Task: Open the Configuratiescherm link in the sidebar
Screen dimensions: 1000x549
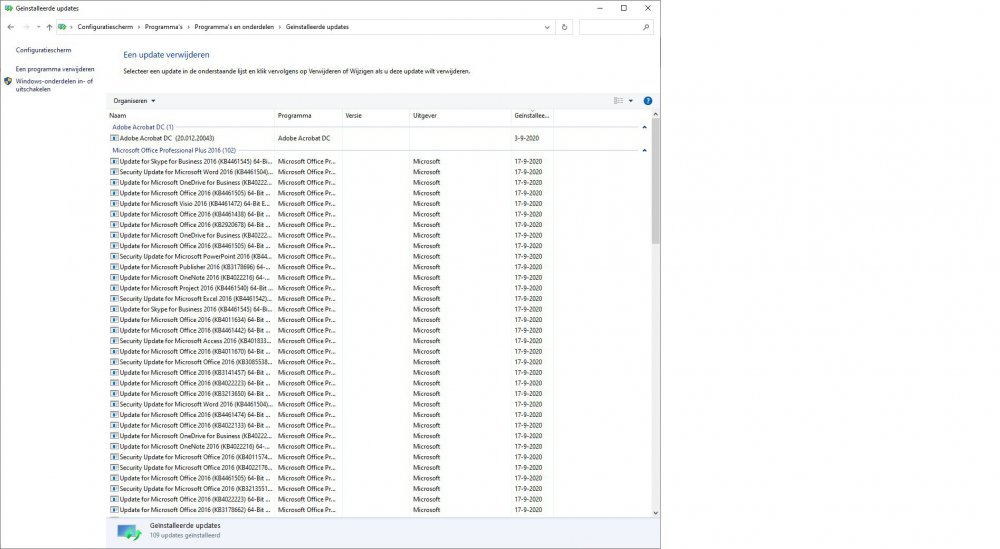Action: coord(43,50)
